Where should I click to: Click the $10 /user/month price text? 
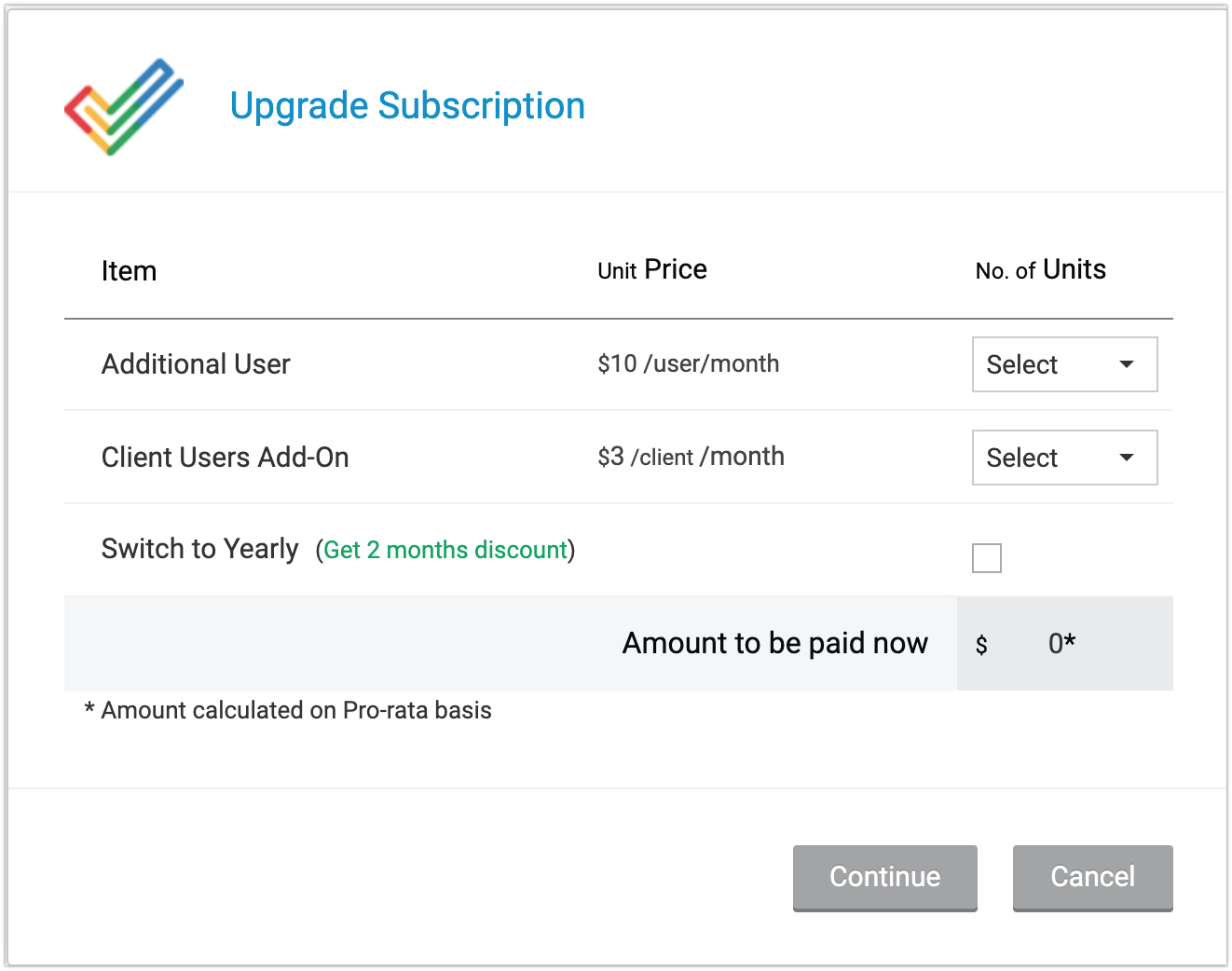click(688, 363)
